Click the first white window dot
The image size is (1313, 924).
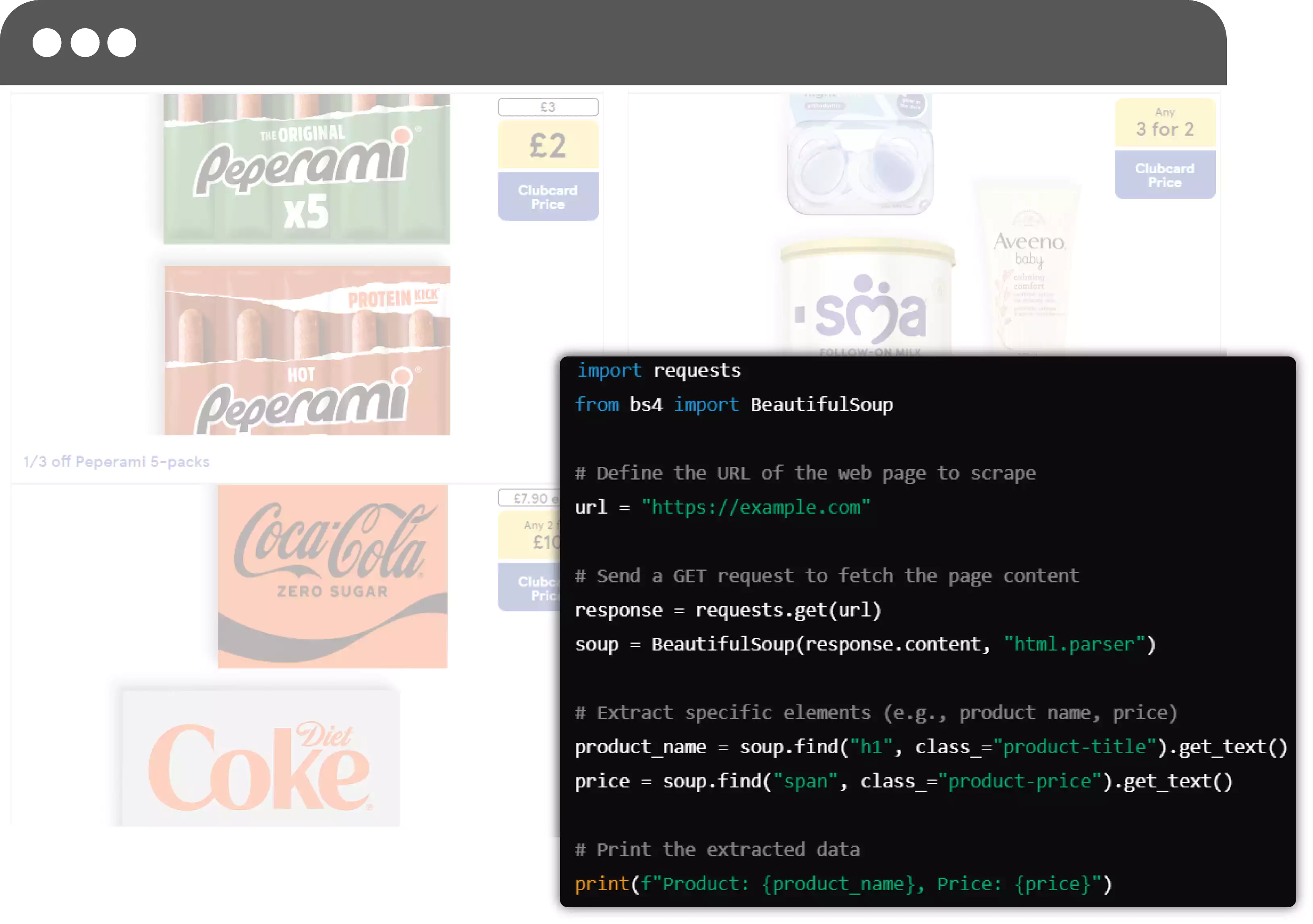click(x=47, y=42)
